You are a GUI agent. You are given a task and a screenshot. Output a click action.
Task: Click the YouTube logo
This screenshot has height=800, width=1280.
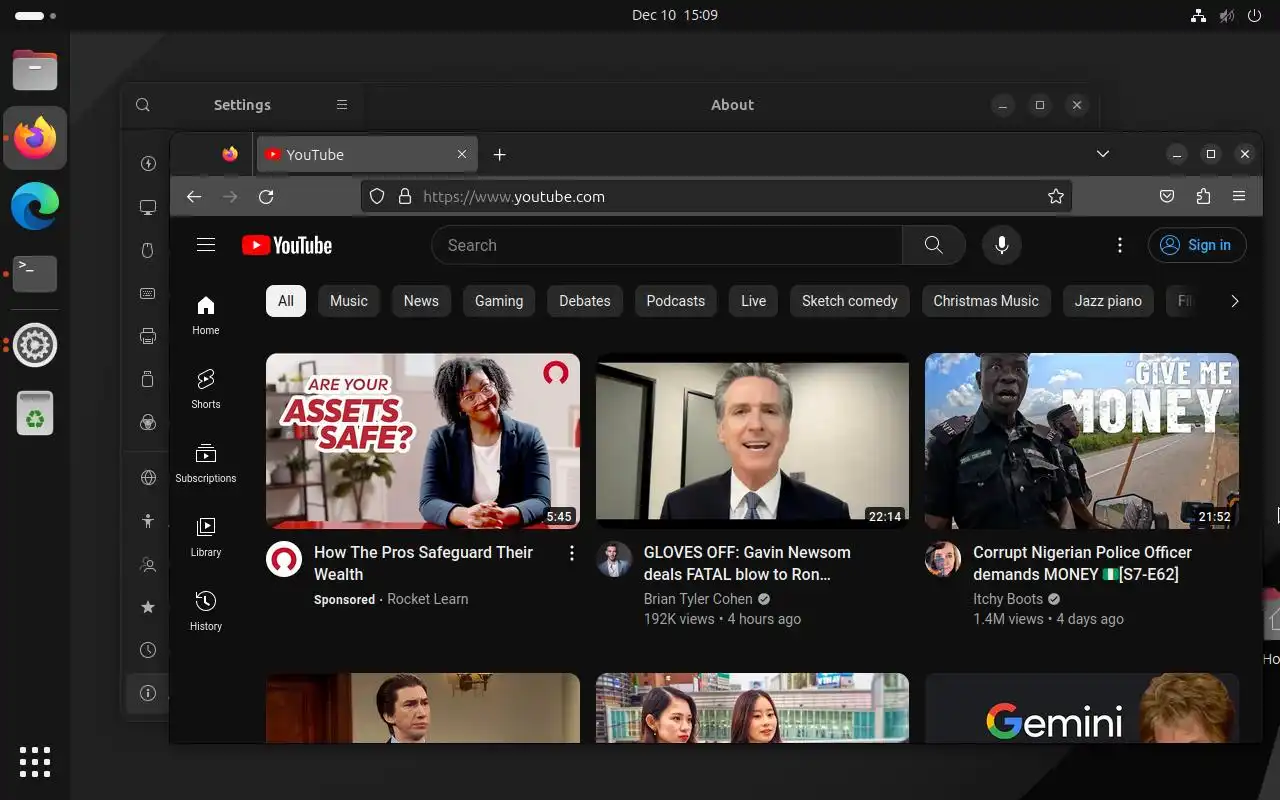[x=287, y=245]
